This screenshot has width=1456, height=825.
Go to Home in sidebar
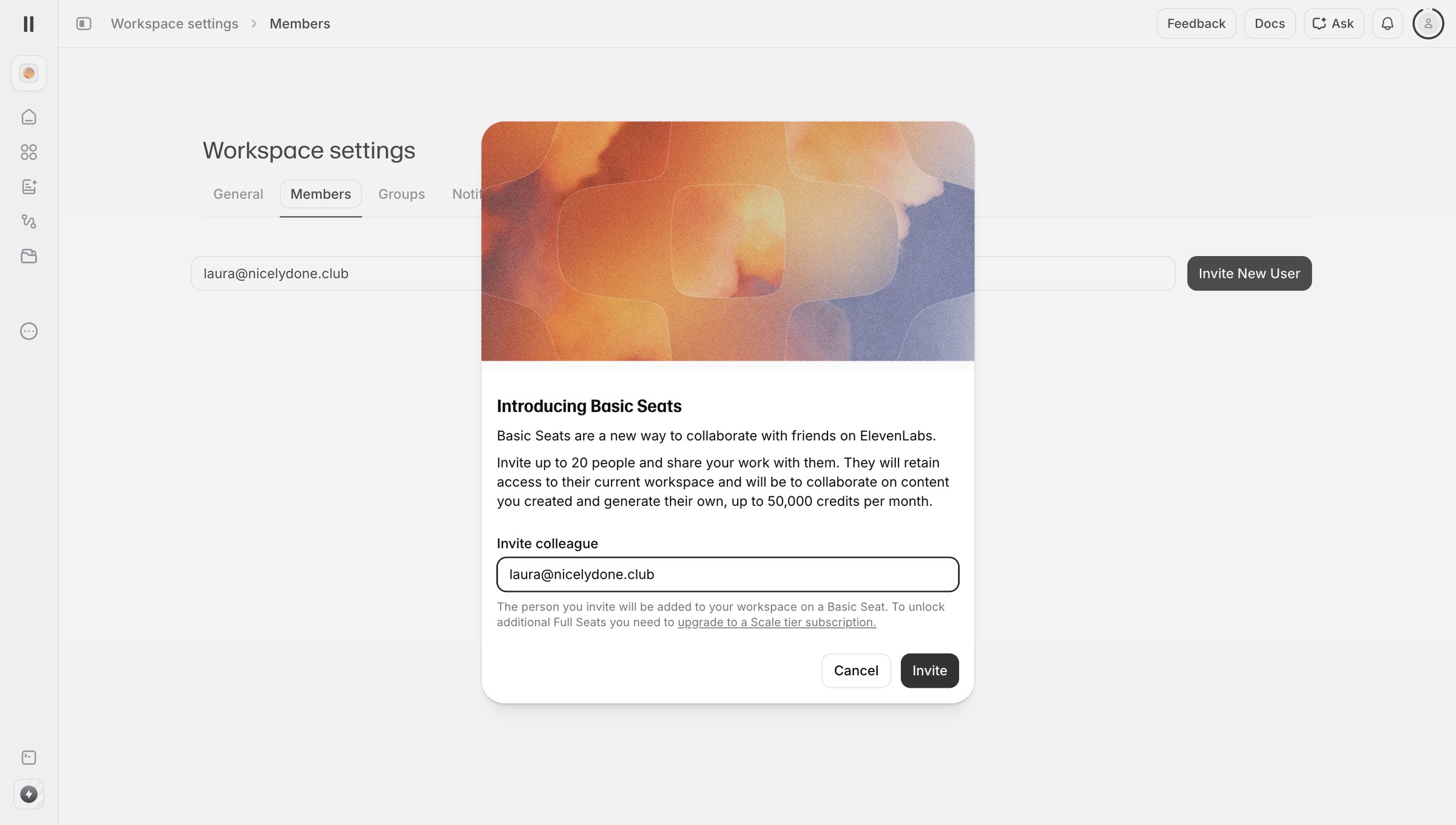pos(29,116)
